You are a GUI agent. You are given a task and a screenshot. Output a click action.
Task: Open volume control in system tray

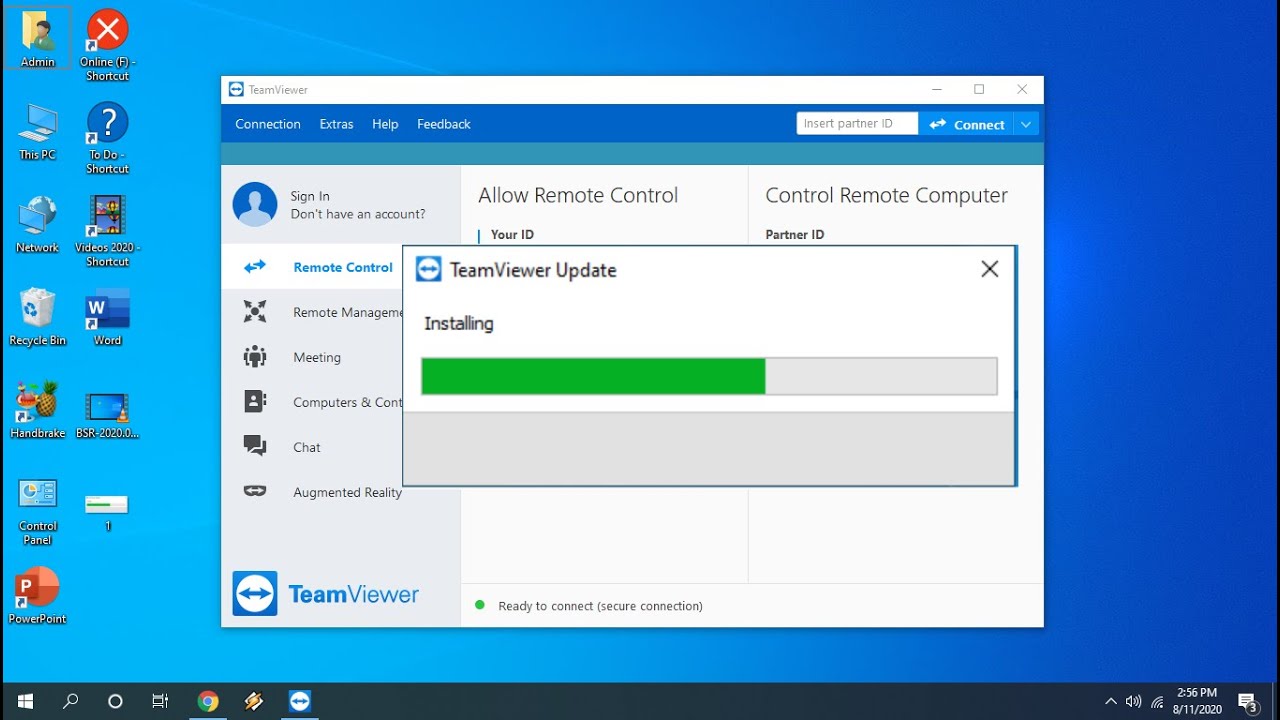point(1133,701)
